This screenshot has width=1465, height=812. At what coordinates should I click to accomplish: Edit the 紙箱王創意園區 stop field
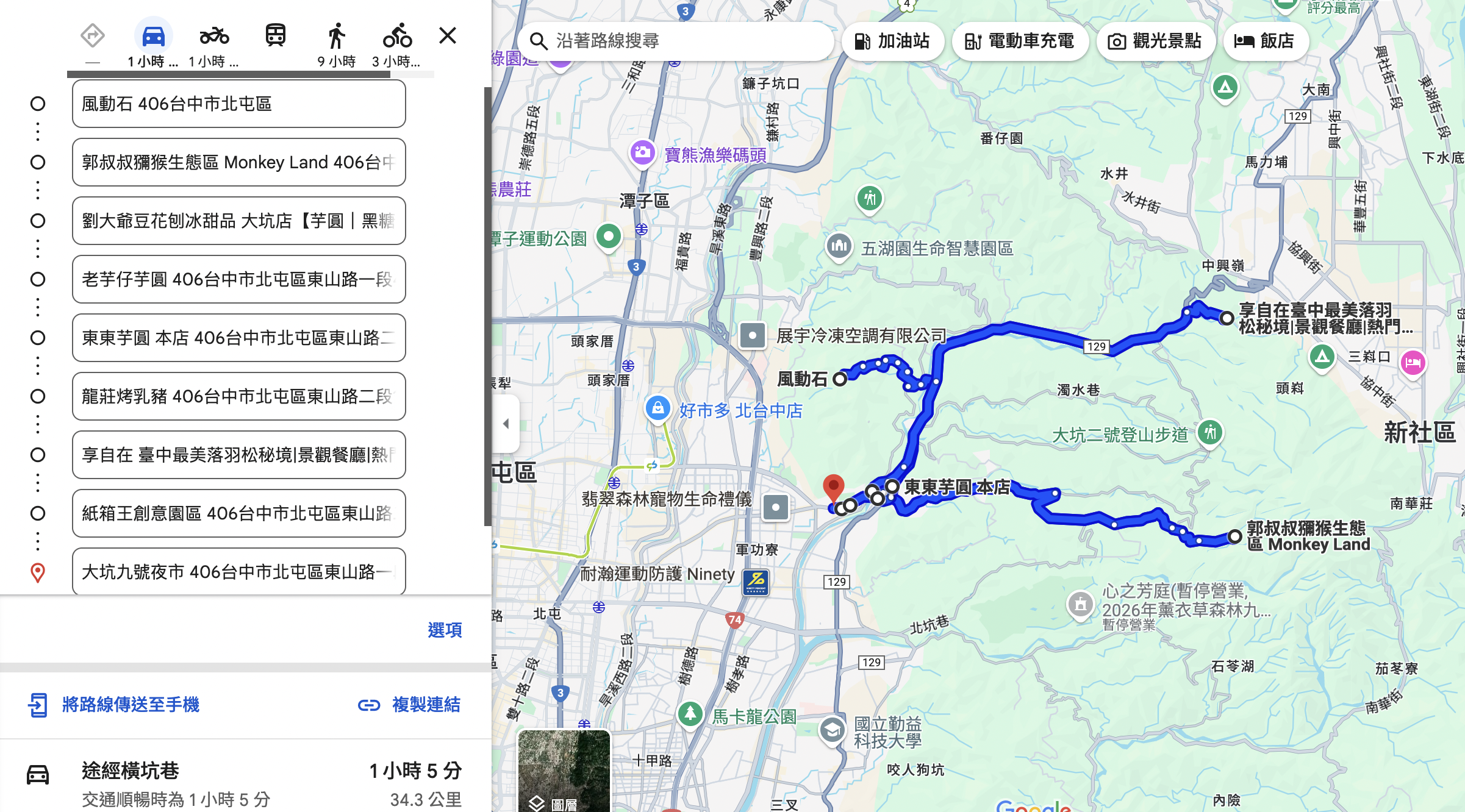239,513
